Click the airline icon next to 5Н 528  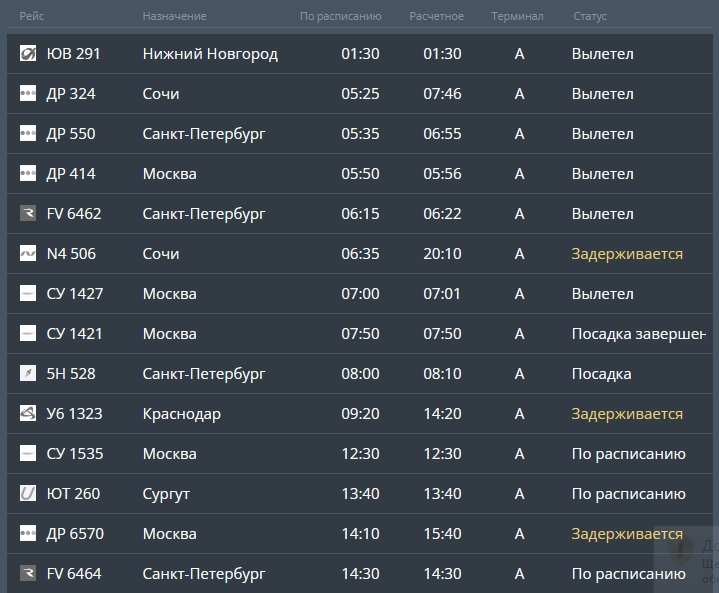[x=28, y=374]
